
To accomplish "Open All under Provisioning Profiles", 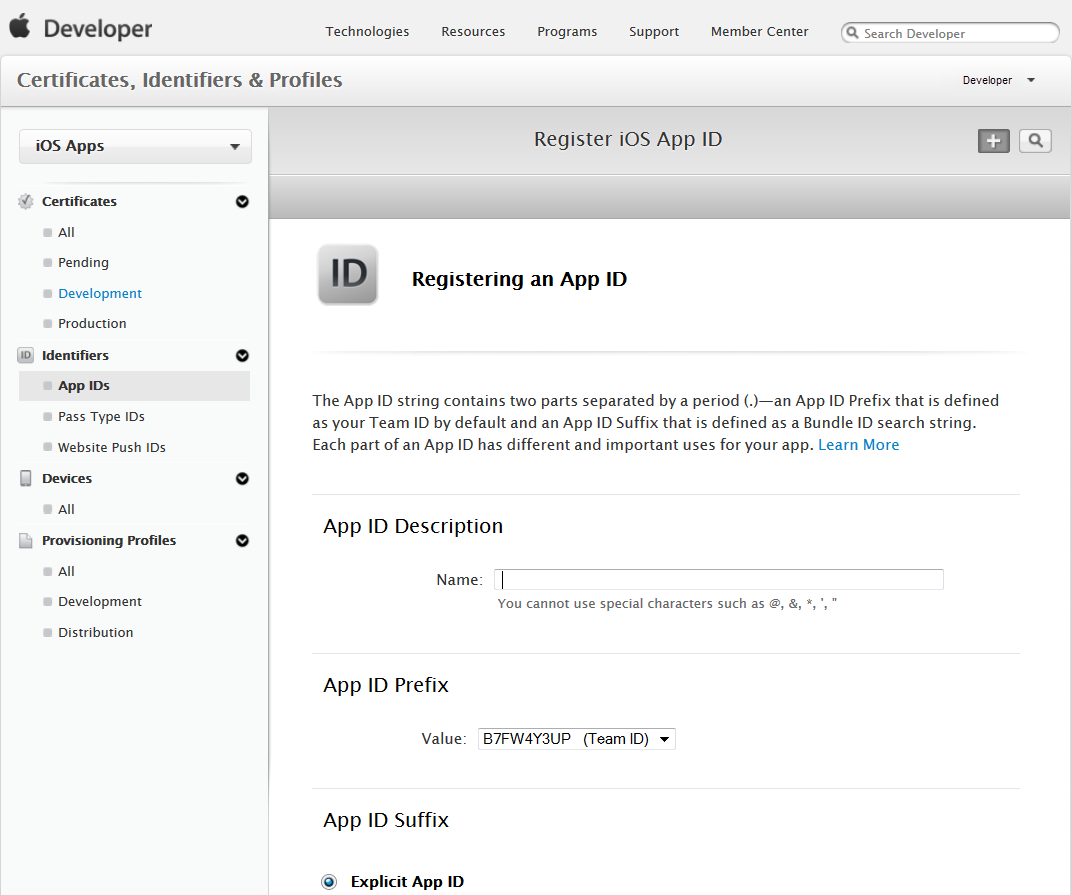I will [66, 572].
